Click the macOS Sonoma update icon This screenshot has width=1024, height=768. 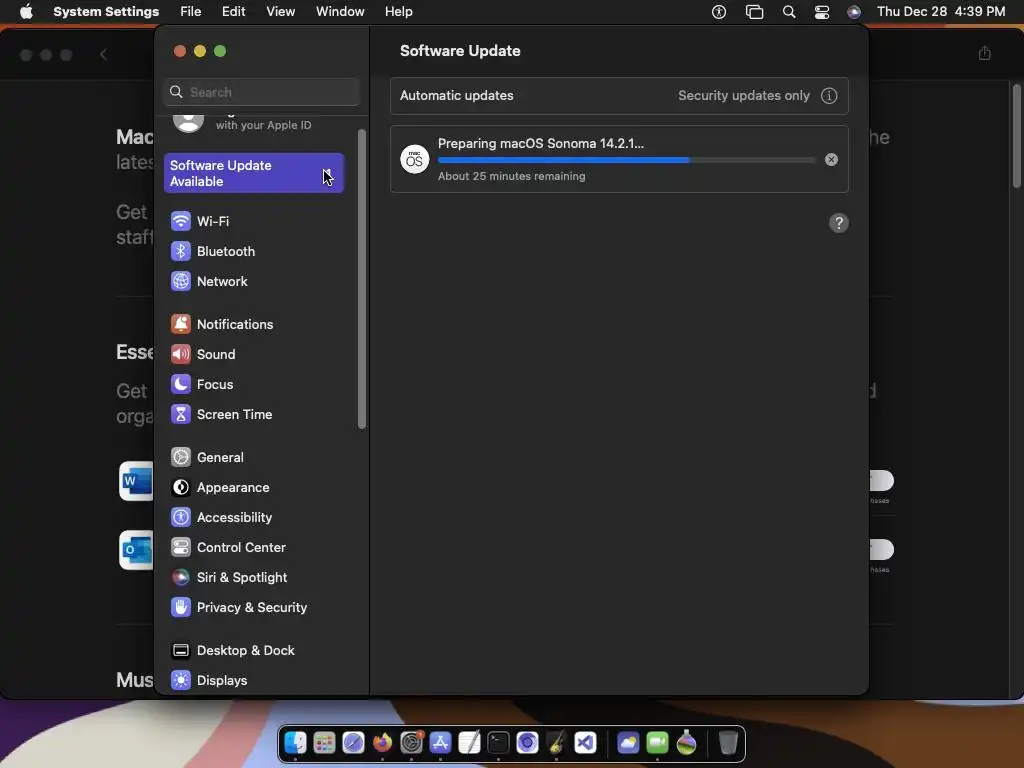tap(415, 160)
